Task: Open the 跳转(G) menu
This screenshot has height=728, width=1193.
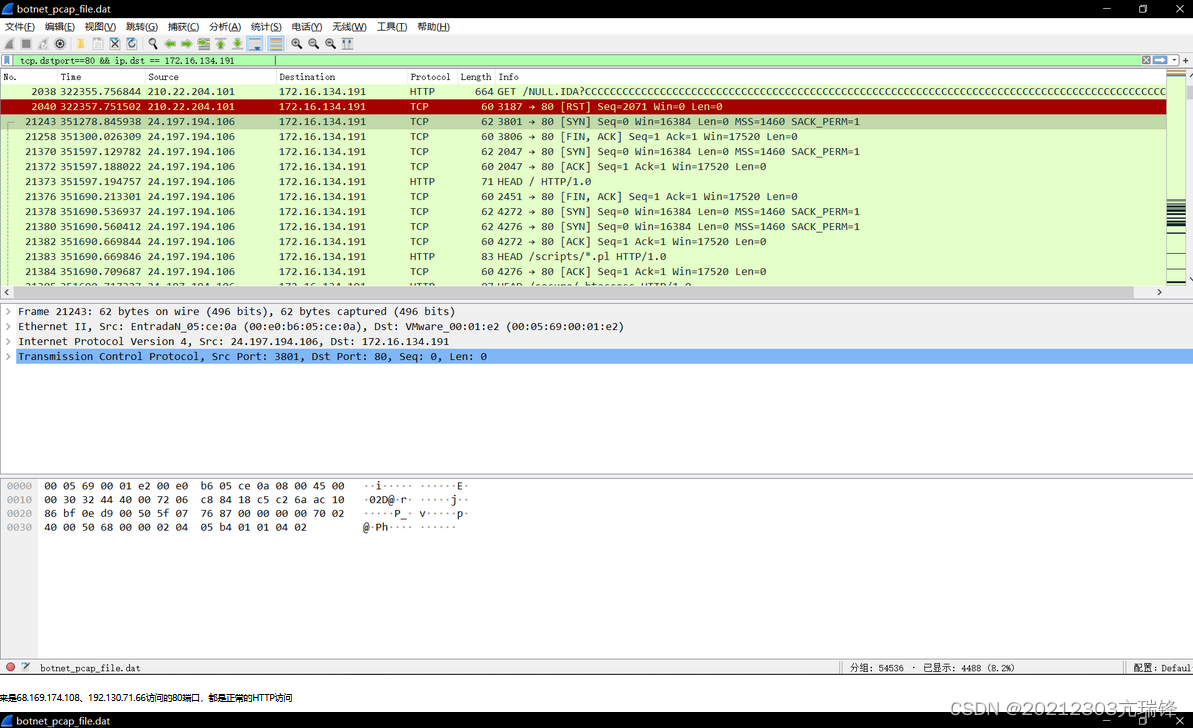Action: pos(142,27)
